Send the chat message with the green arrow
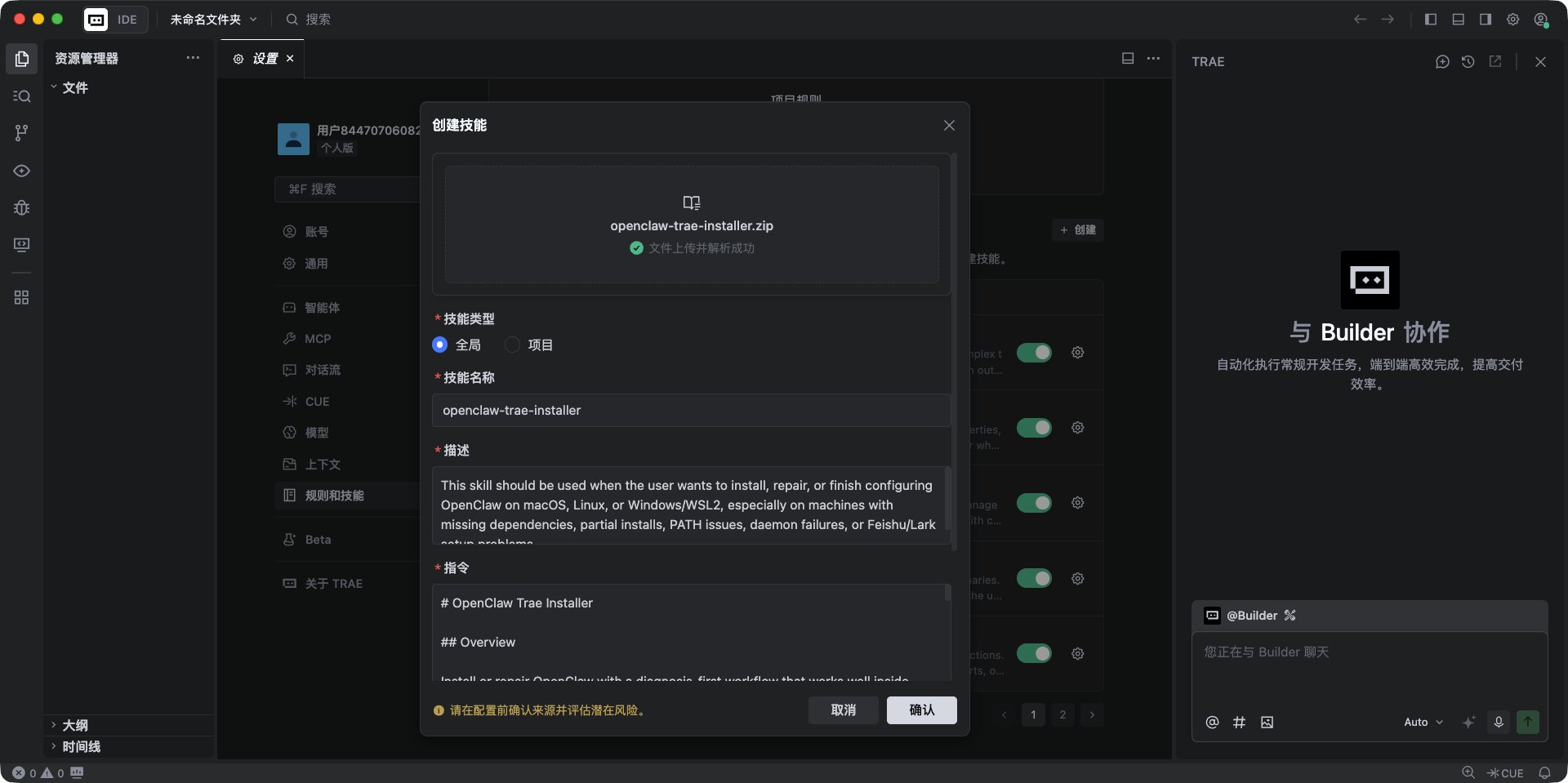This screenshot has height=783, width=1568. [1528, 723]
